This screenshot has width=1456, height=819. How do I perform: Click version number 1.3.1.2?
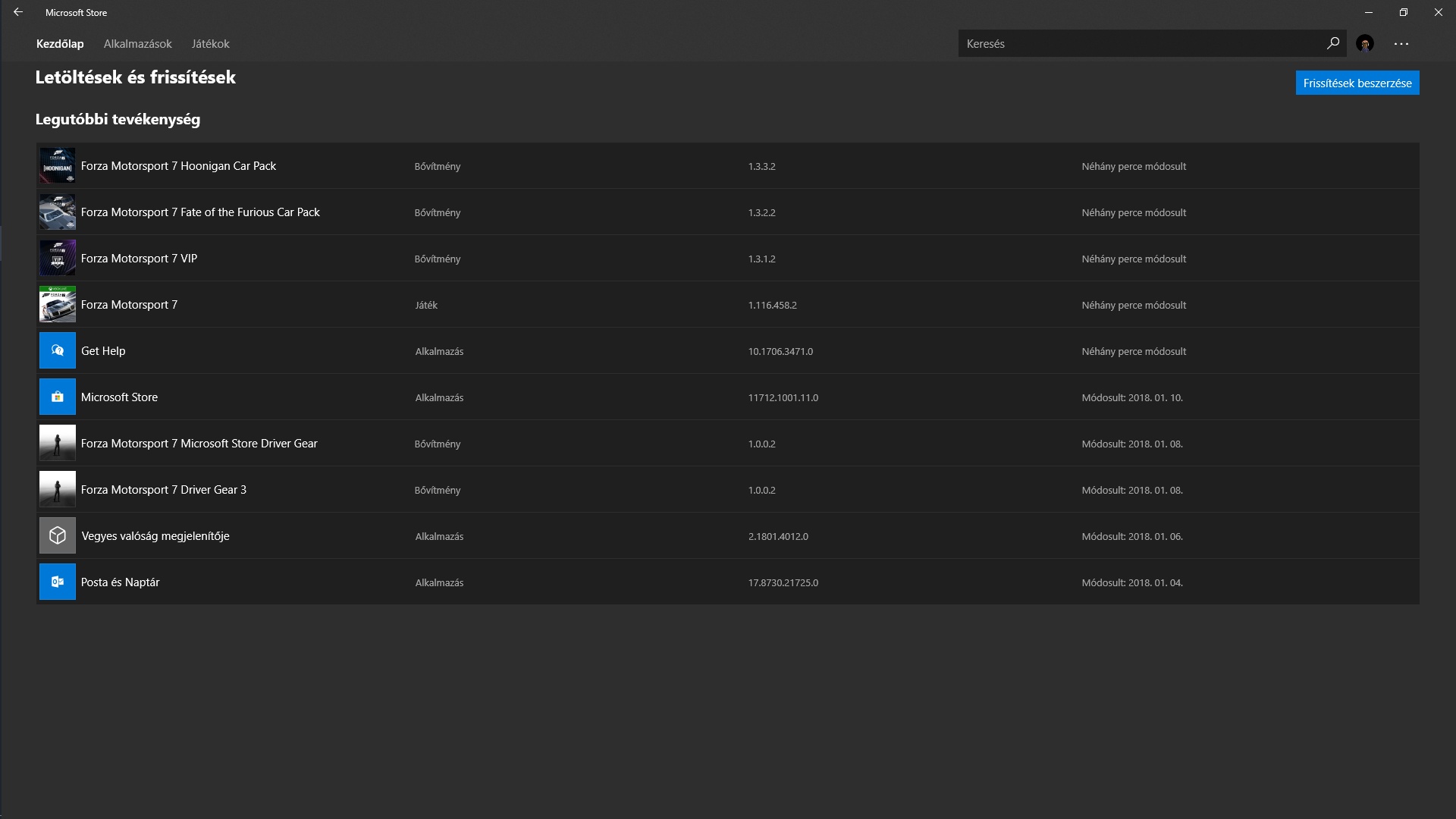pyautogui.click(x=761, y=259)
